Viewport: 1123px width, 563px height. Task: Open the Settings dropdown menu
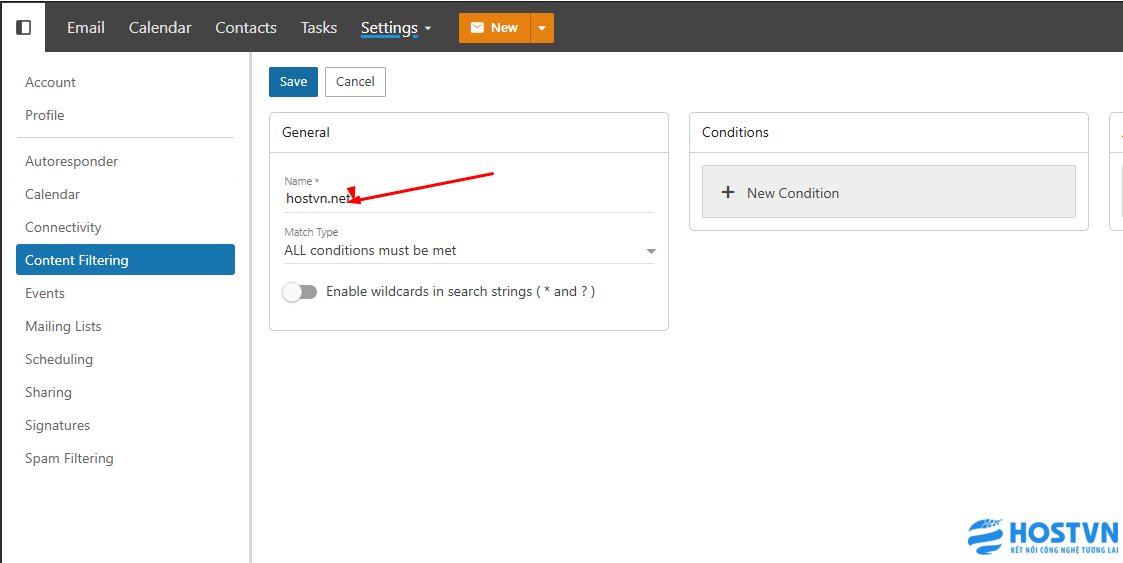[x=396, y=28]
